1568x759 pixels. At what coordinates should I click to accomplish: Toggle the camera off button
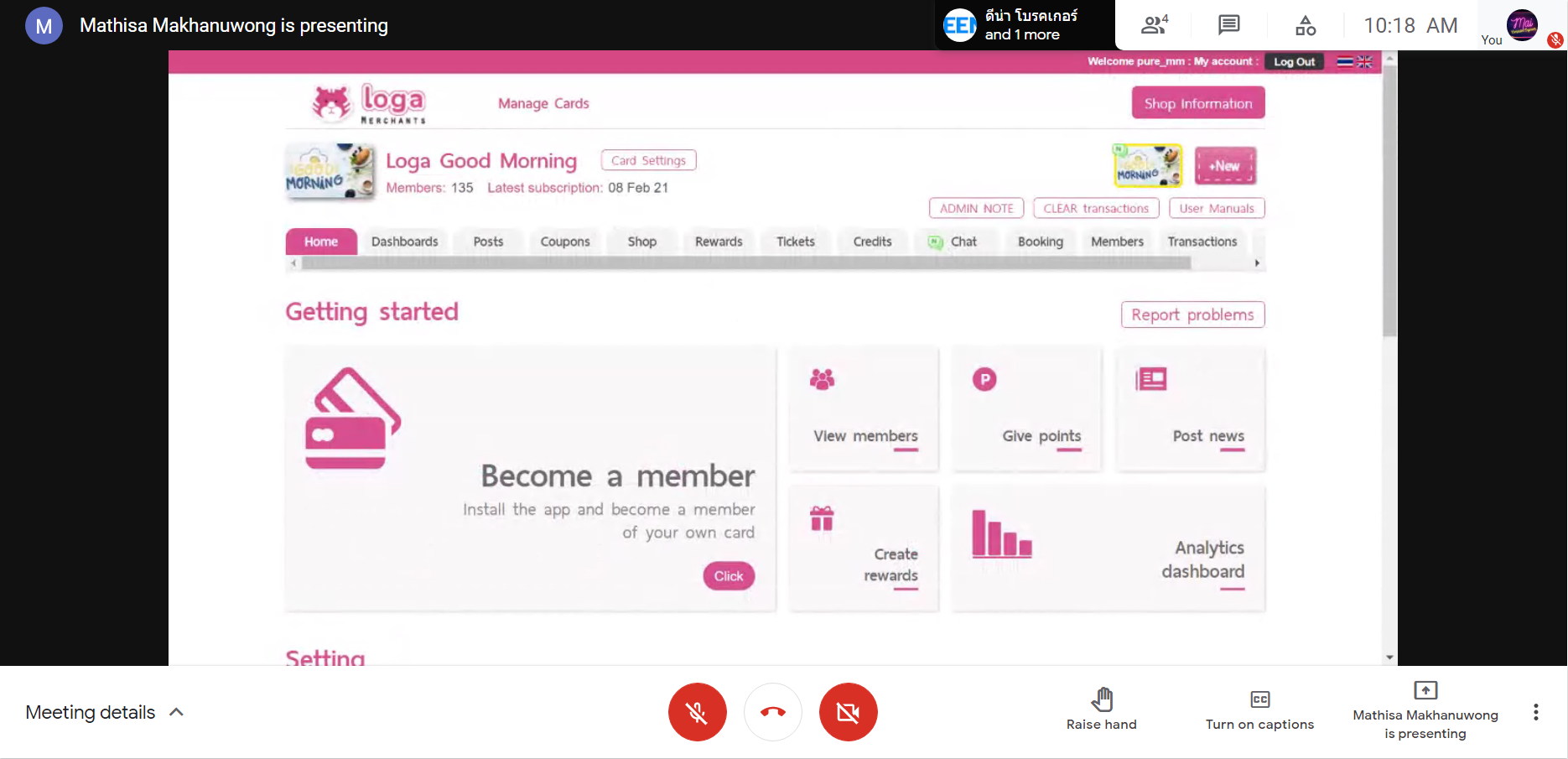tap(848, 712)
